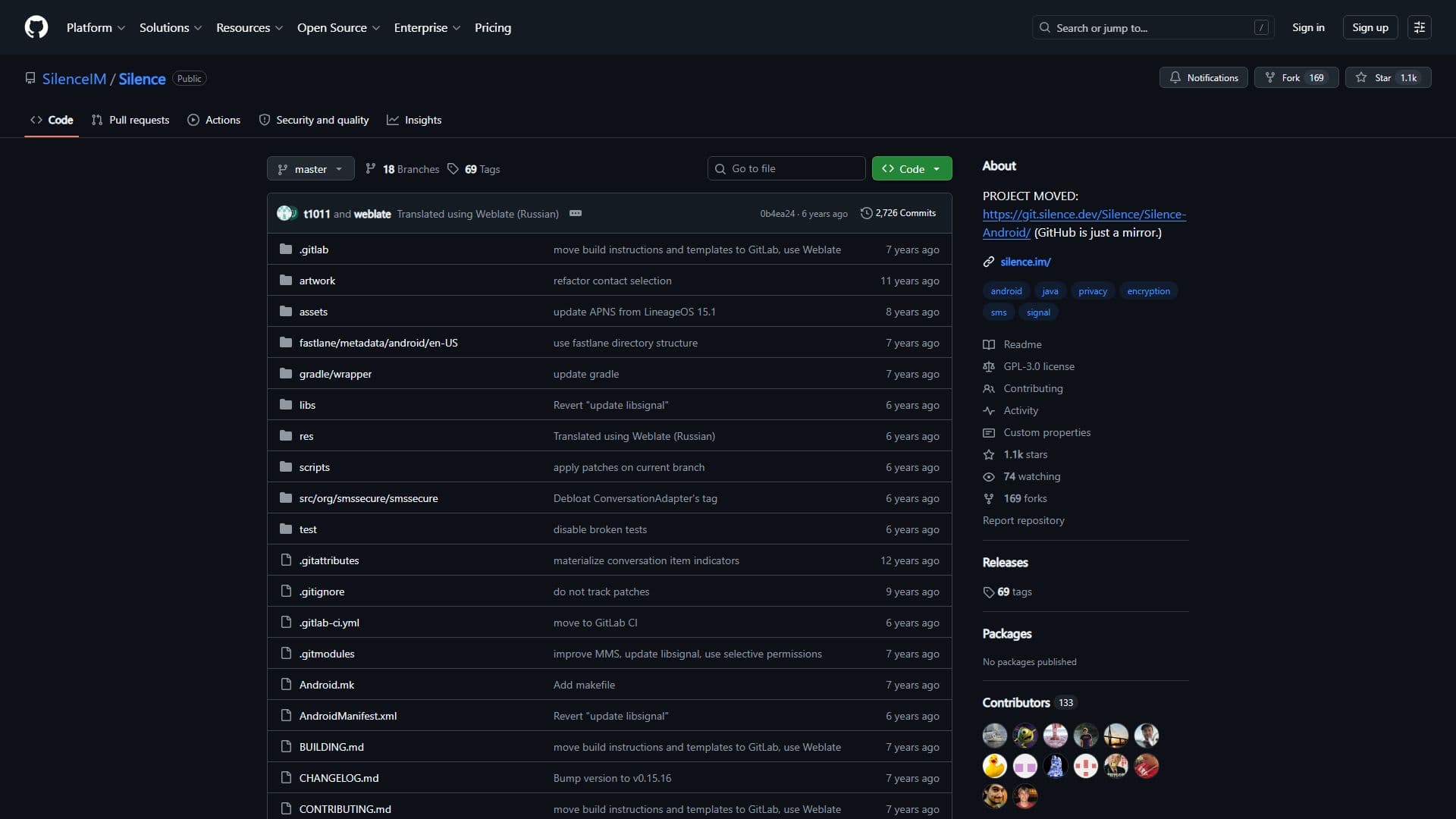Click the encryption topic tag
The image size is (1456, 819).
[1148, 291]
